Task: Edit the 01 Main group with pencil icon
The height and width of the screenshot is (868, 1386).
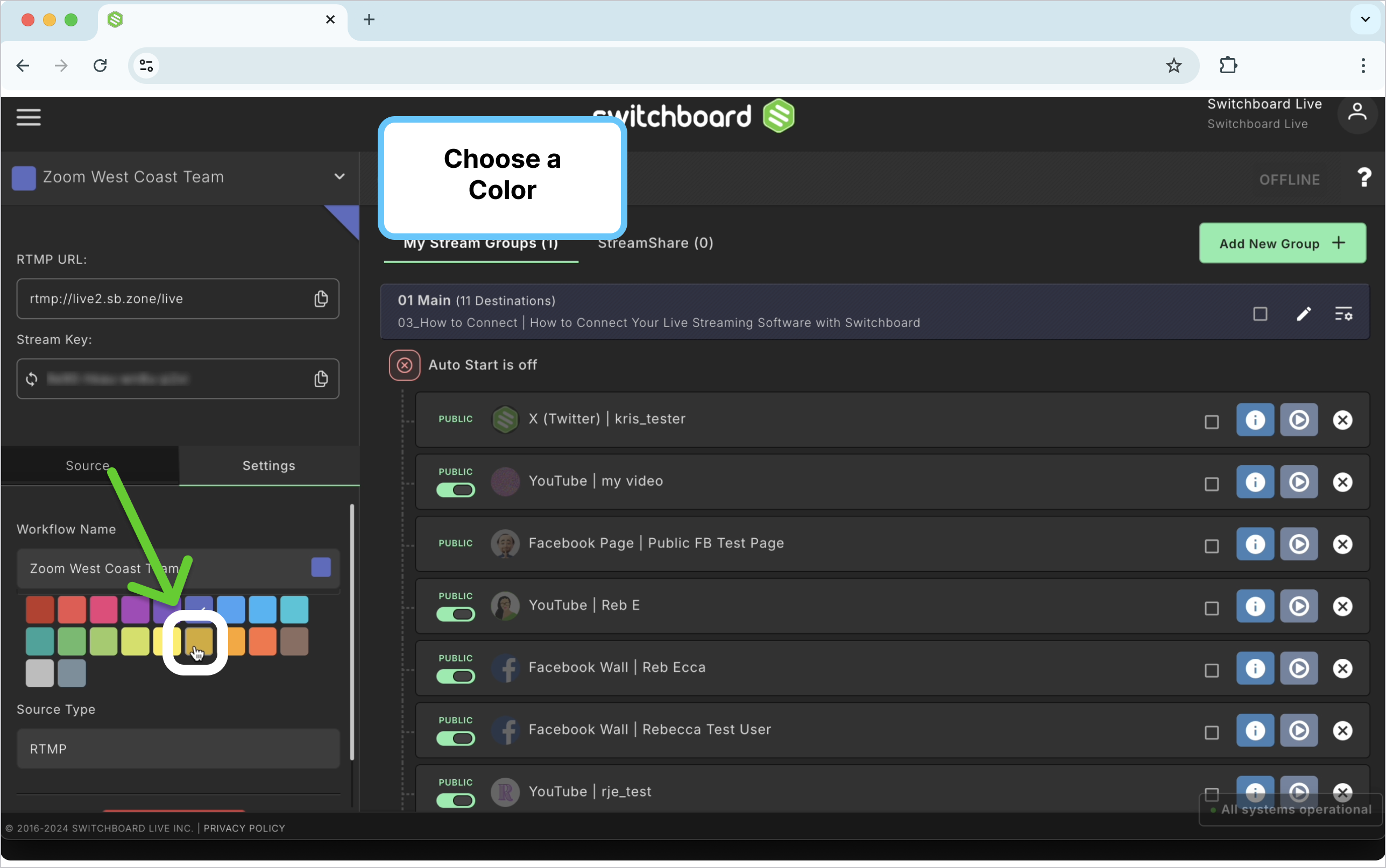Action: pyautogui.click(x=1303, y=314)
